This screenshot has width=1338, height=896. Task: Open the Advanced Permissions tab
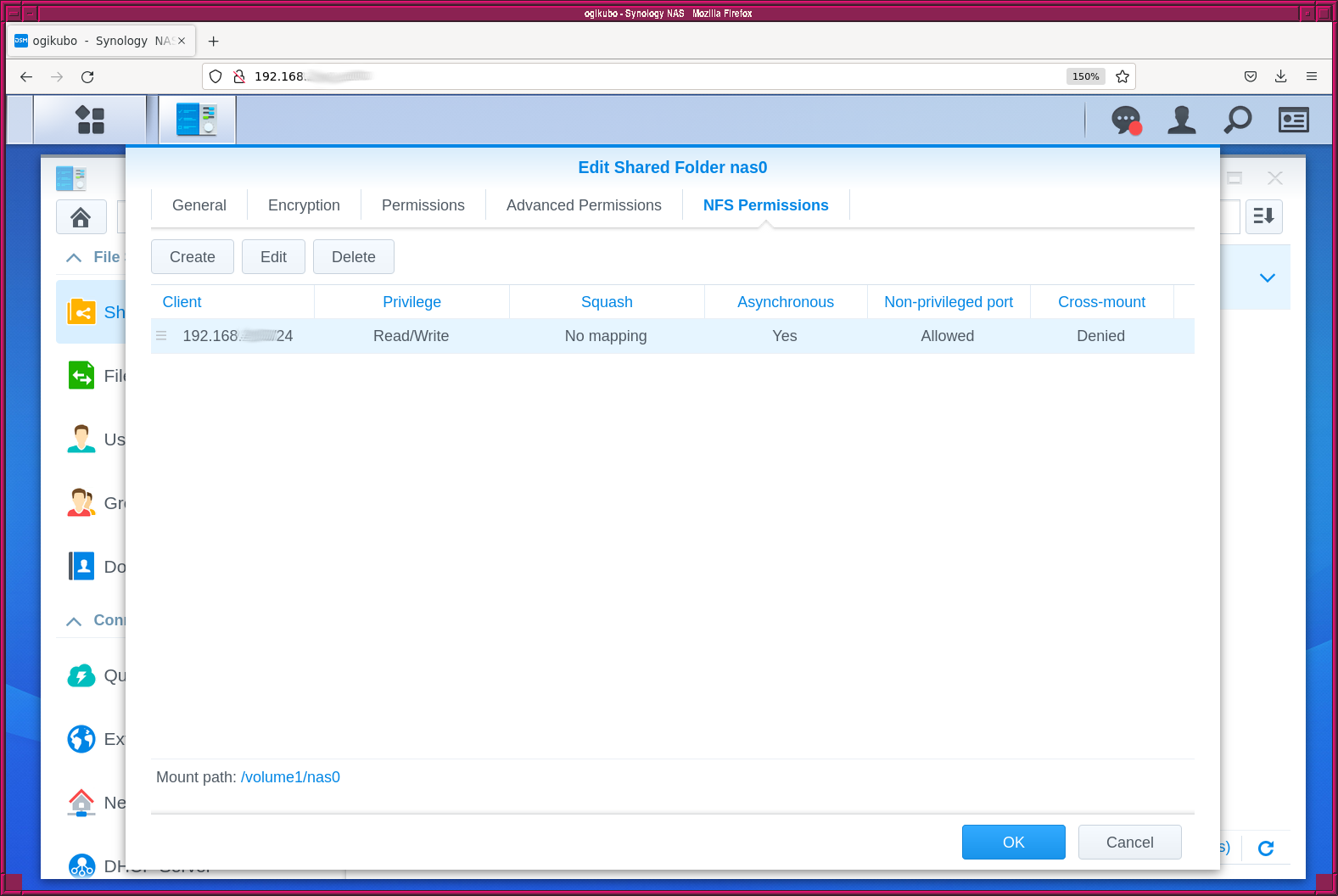click(x=584, y=205)
